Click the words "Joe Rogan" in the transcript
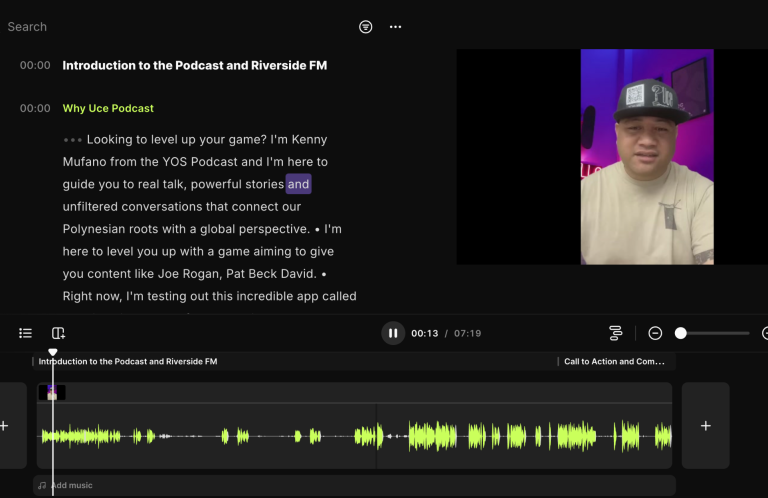 pos(189,274)
